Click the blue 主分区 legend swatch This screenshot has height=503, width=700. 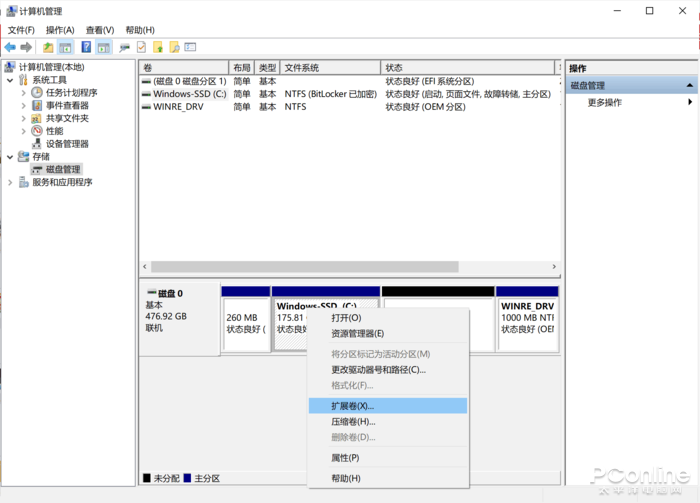(187, 478)
